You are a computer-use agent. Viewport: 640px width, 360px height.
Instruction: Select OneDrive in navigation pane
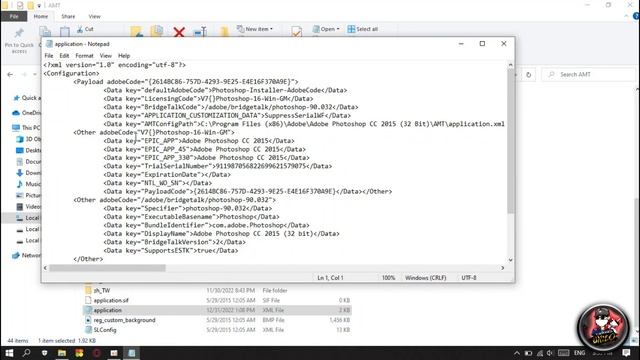(27, 113)
